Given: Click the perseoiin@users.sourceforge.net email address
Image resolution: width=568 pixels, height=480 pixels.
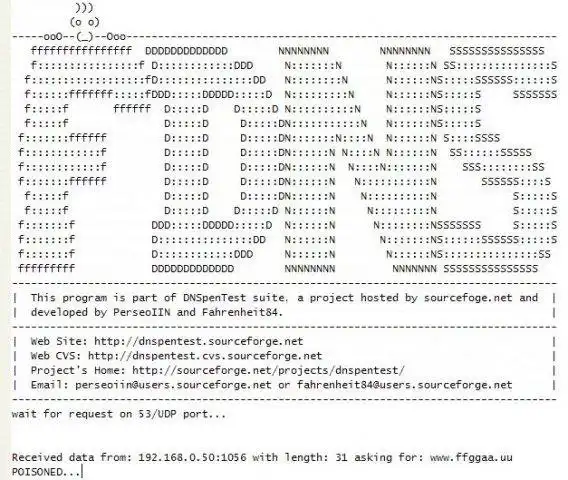Looking at the screenshot, I should pyautogui.click(x=173, y=385).
